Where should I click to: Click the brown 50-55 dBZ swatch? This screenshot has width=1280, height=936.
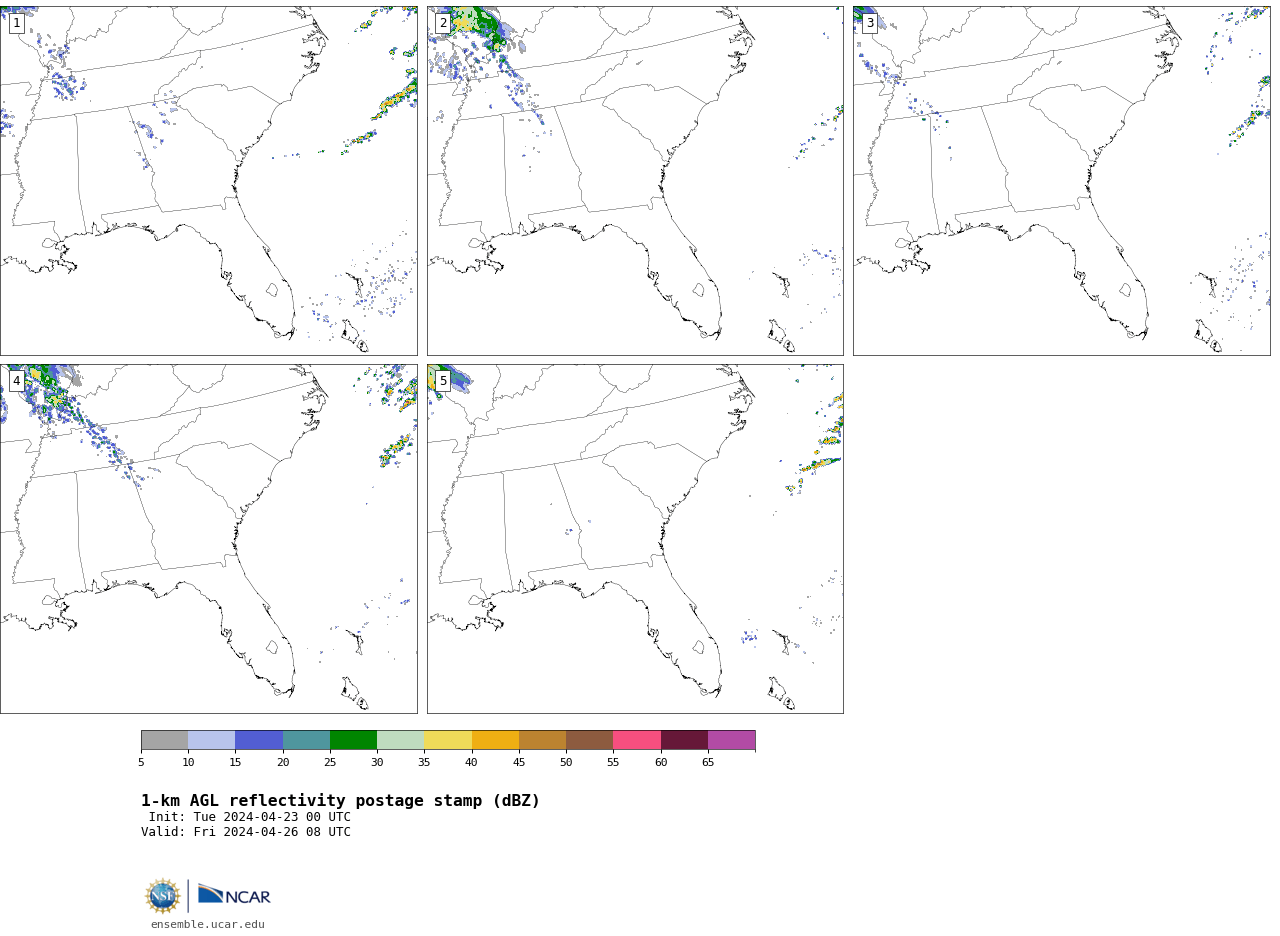click(x=589, y=740)
